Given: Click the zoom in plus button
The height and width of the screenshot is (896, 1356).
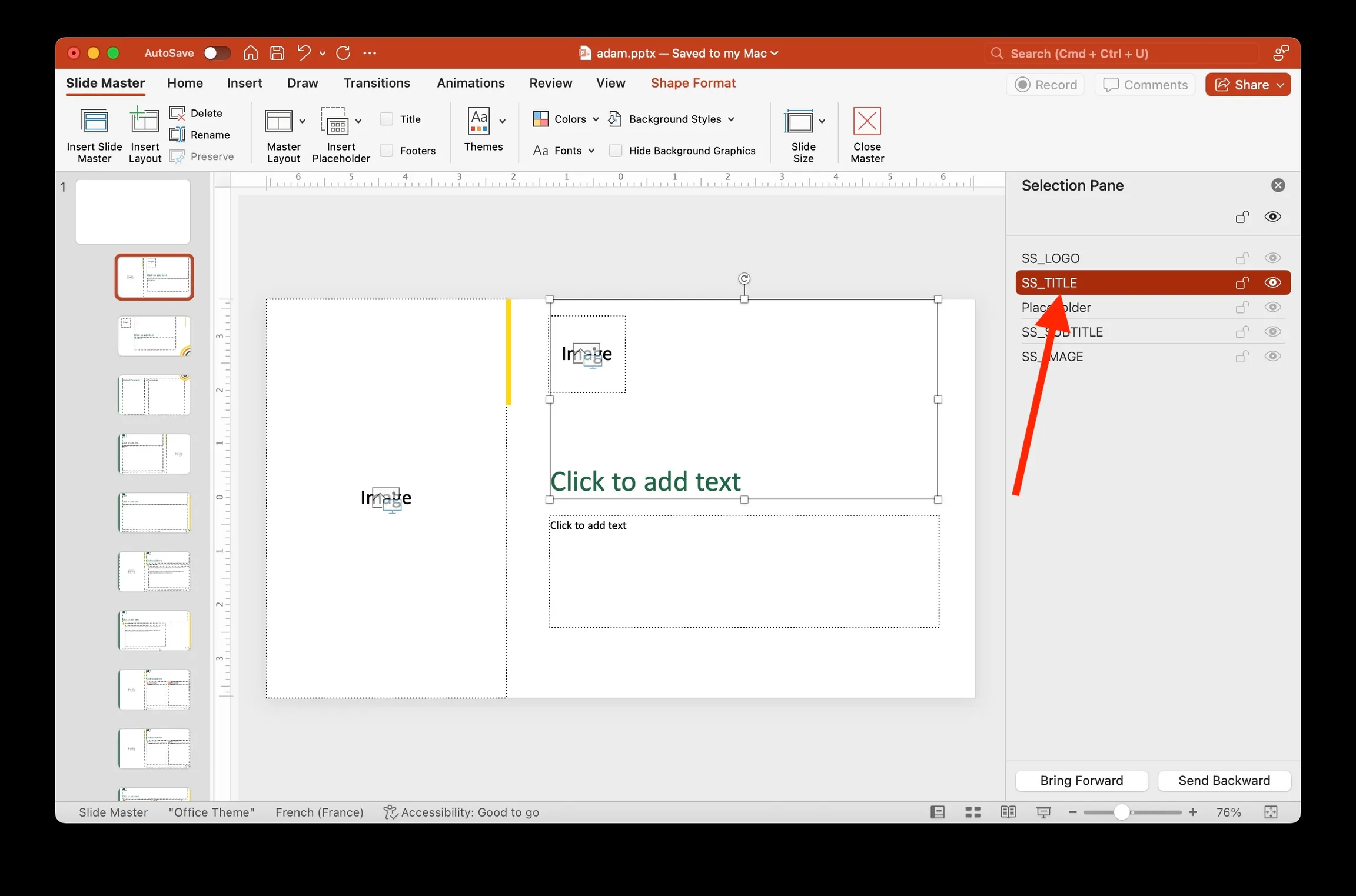Looking at the screenshot, I should pos(1192,812).
